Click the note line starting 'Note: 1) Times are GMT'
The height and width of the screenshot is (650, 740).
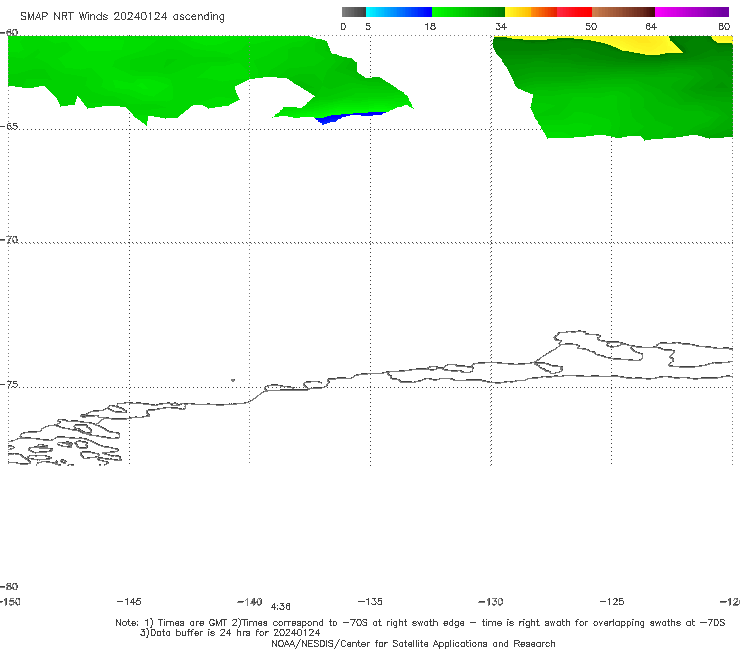420,623
